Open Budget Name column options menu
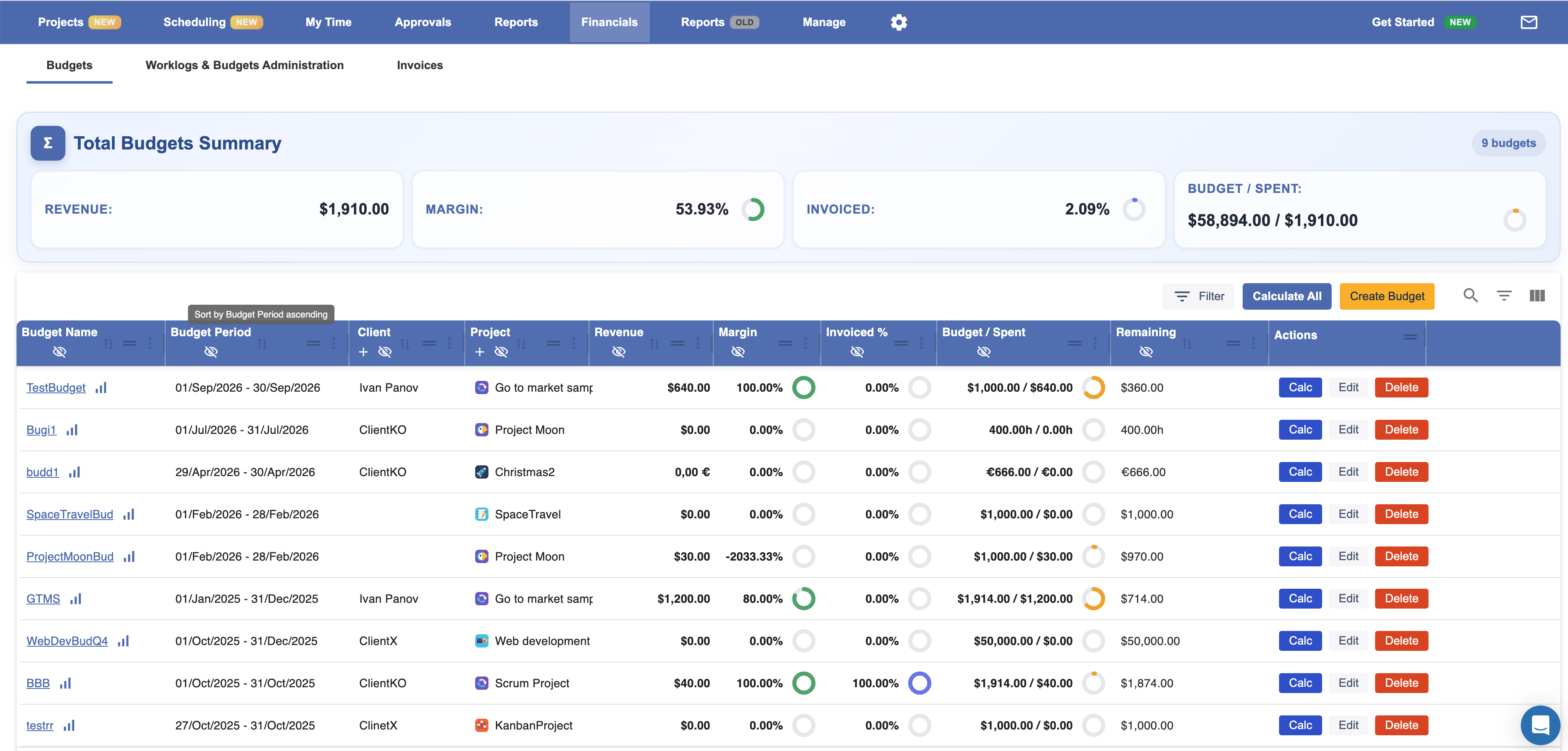 (x=150, y=343)
